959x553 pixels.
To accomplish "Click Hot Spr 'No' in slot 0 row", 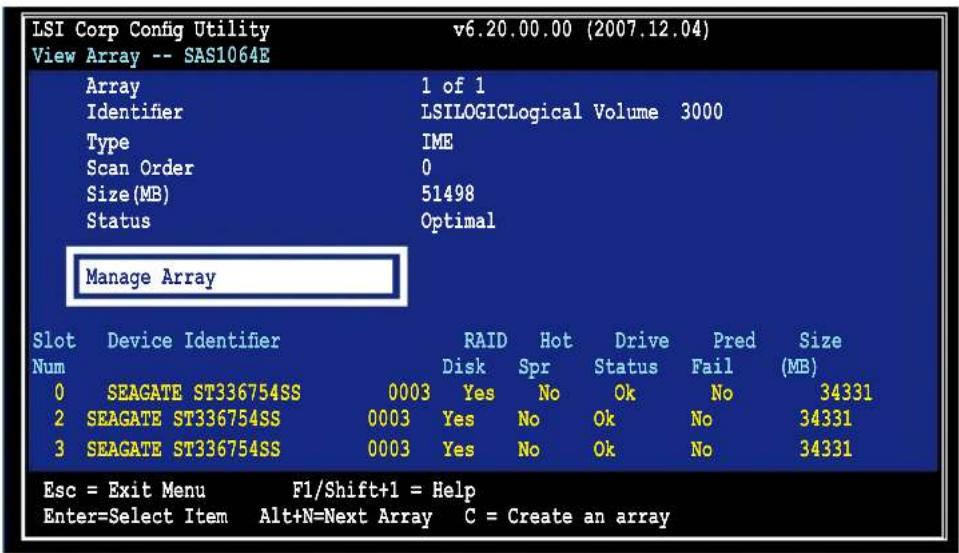I will [x=549, y=393].
